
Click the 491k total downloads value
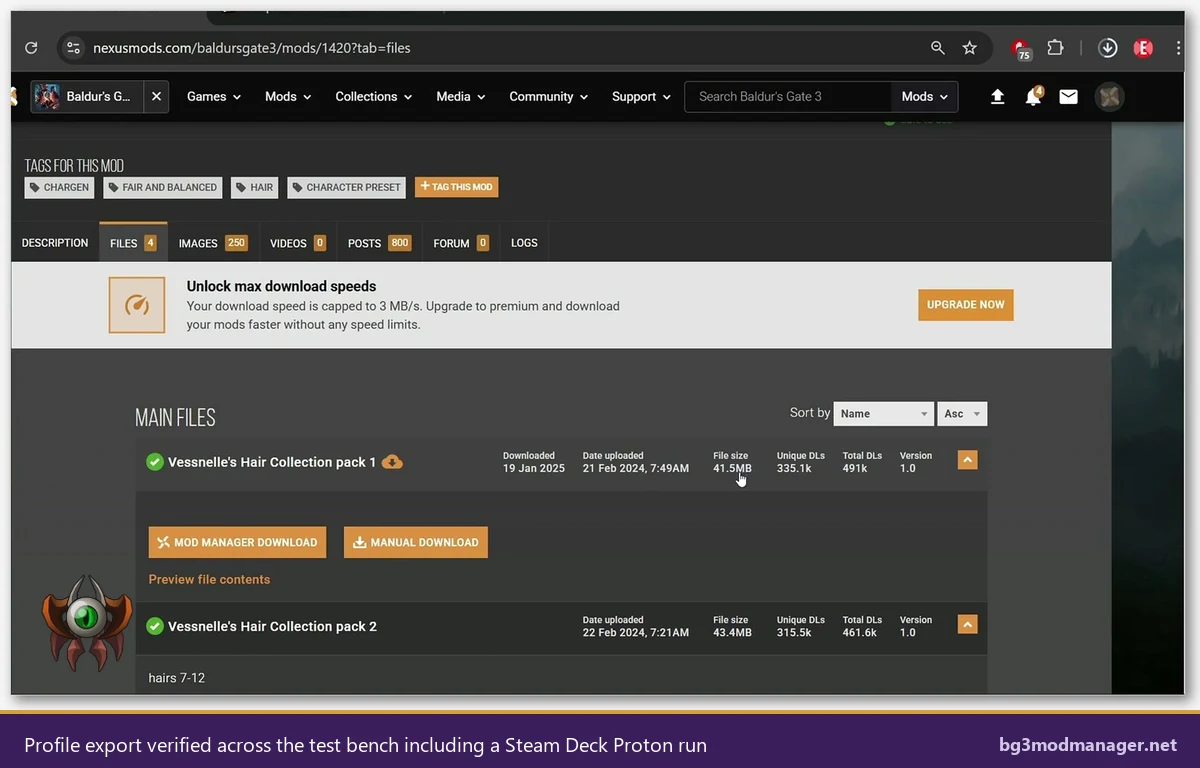click(855, 468)
